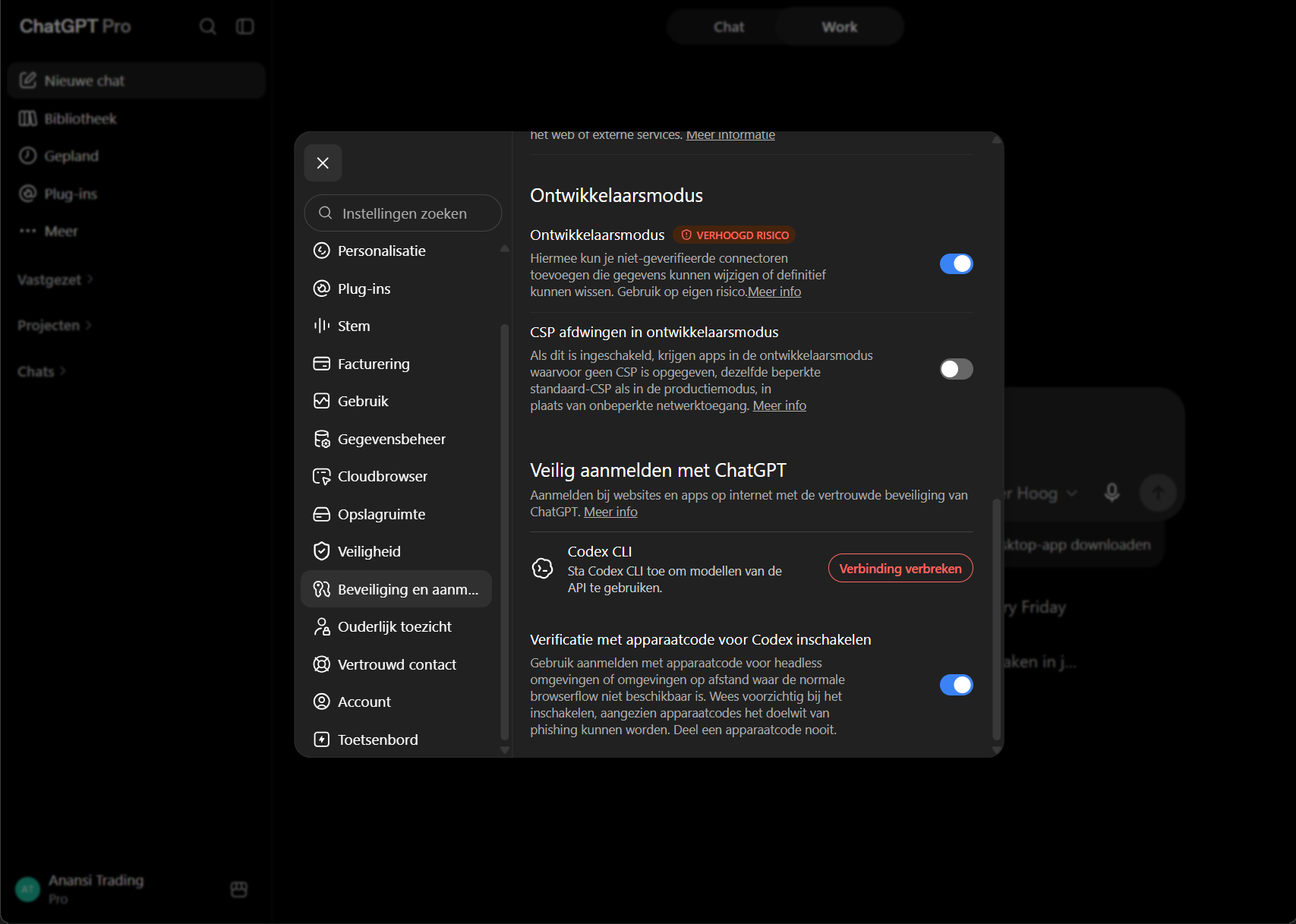The image size is (1296, 924).
Task: Click the Nieuwe chat pencil icon
Action: (x=28, y=80)
